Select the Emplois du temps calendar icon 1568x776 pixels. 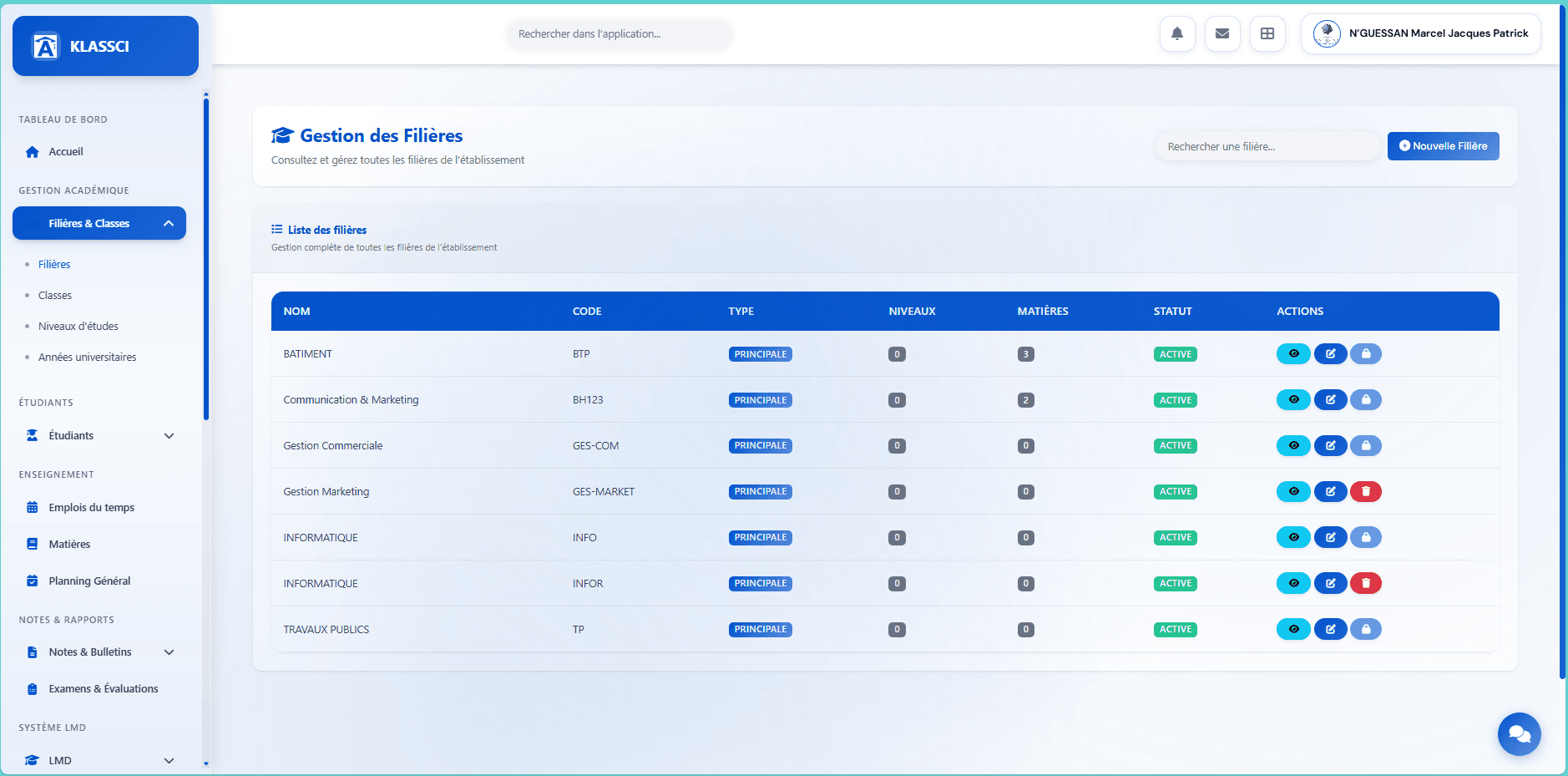coord(32,507)
